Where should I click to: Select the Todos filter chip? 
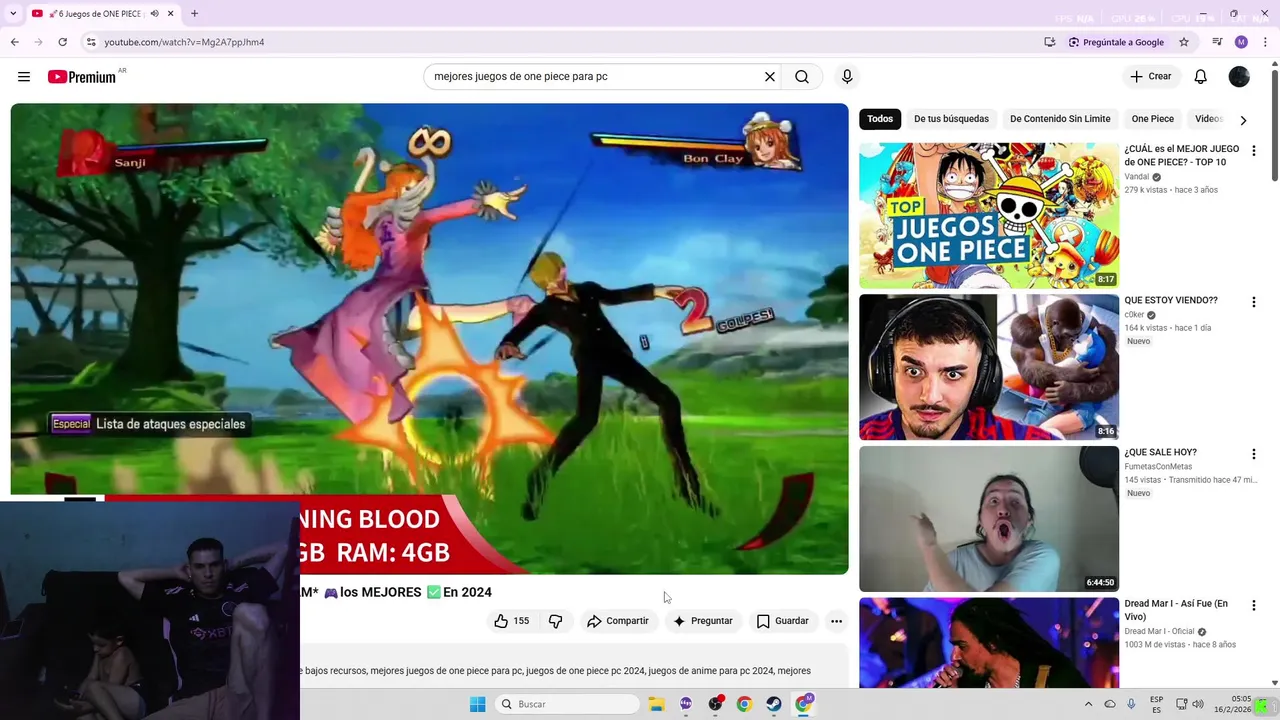pyautogui.click(x=880, y=119)
